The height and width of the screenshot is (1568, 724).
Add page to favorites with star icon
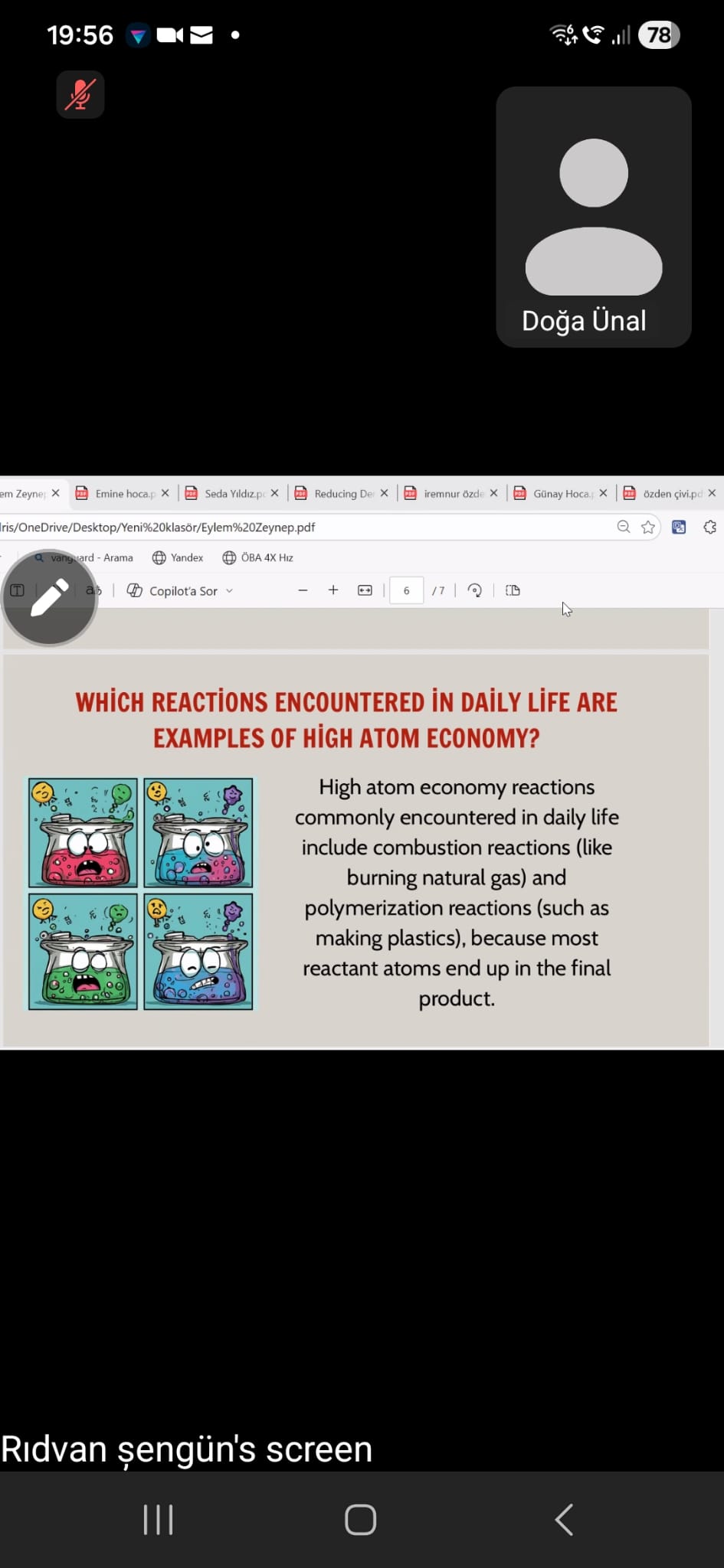tap(648, 527)
